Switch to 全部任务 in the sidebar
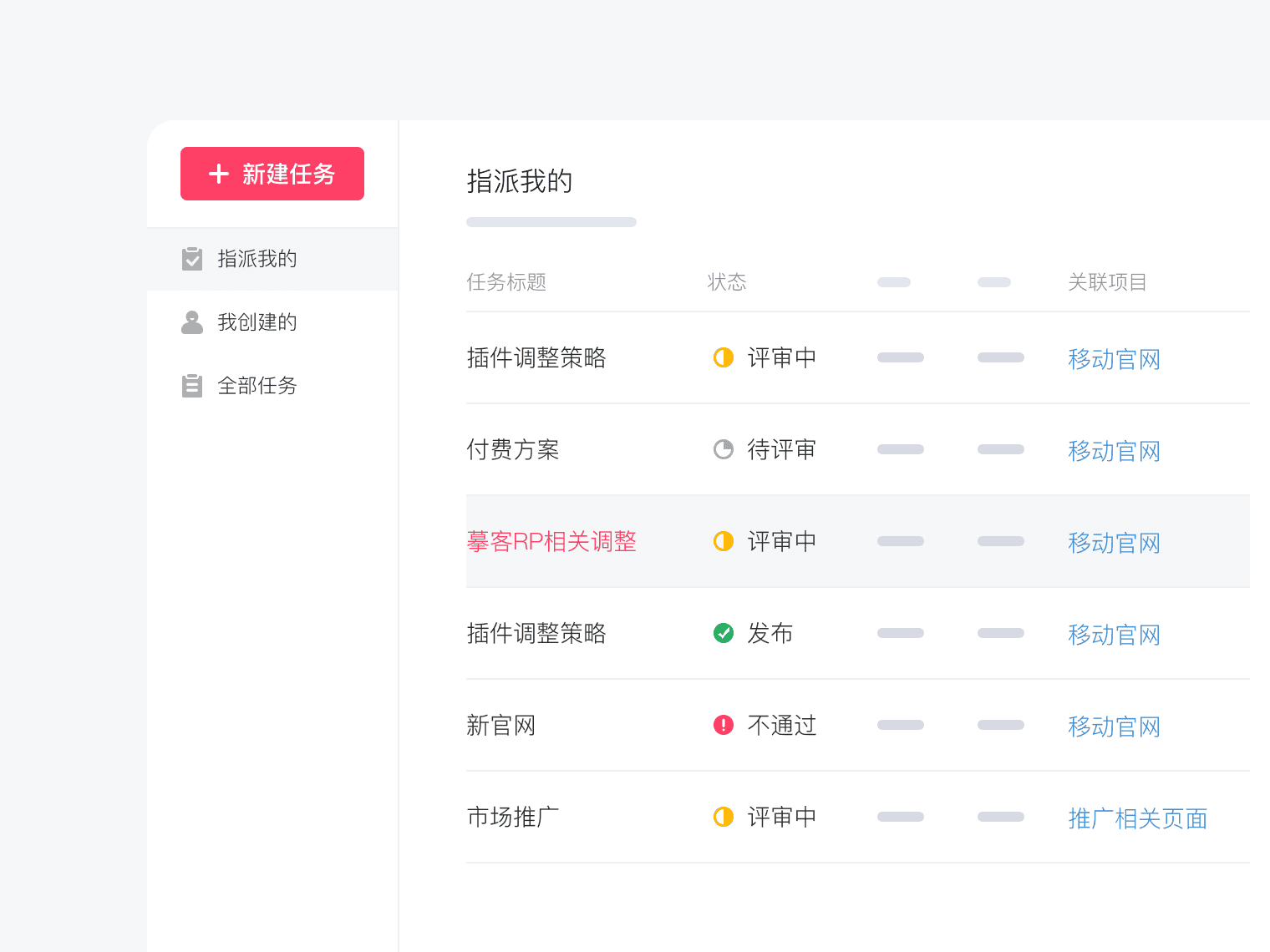The height and width of the screenshot is (952, 1270). click(257, 386)
